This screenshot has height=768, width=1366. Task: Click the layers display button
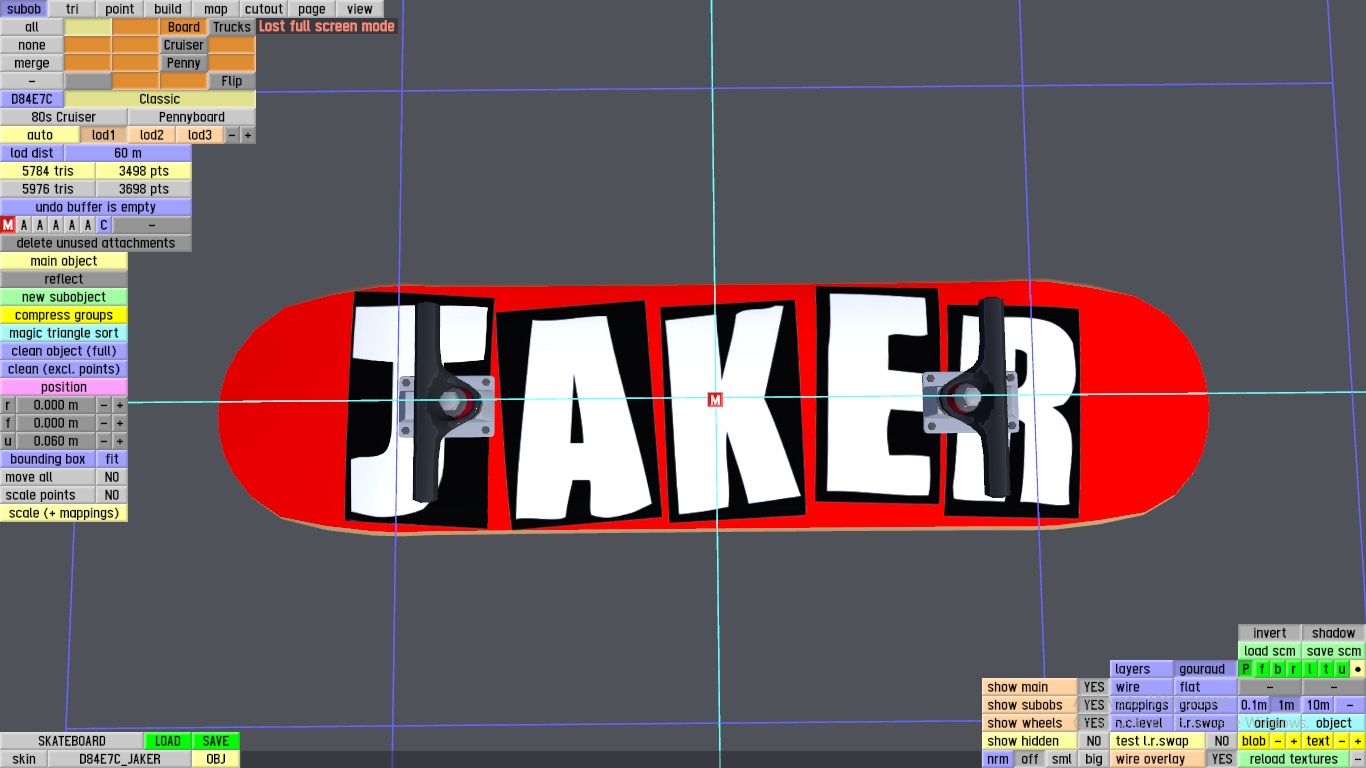coord(1141,669)
